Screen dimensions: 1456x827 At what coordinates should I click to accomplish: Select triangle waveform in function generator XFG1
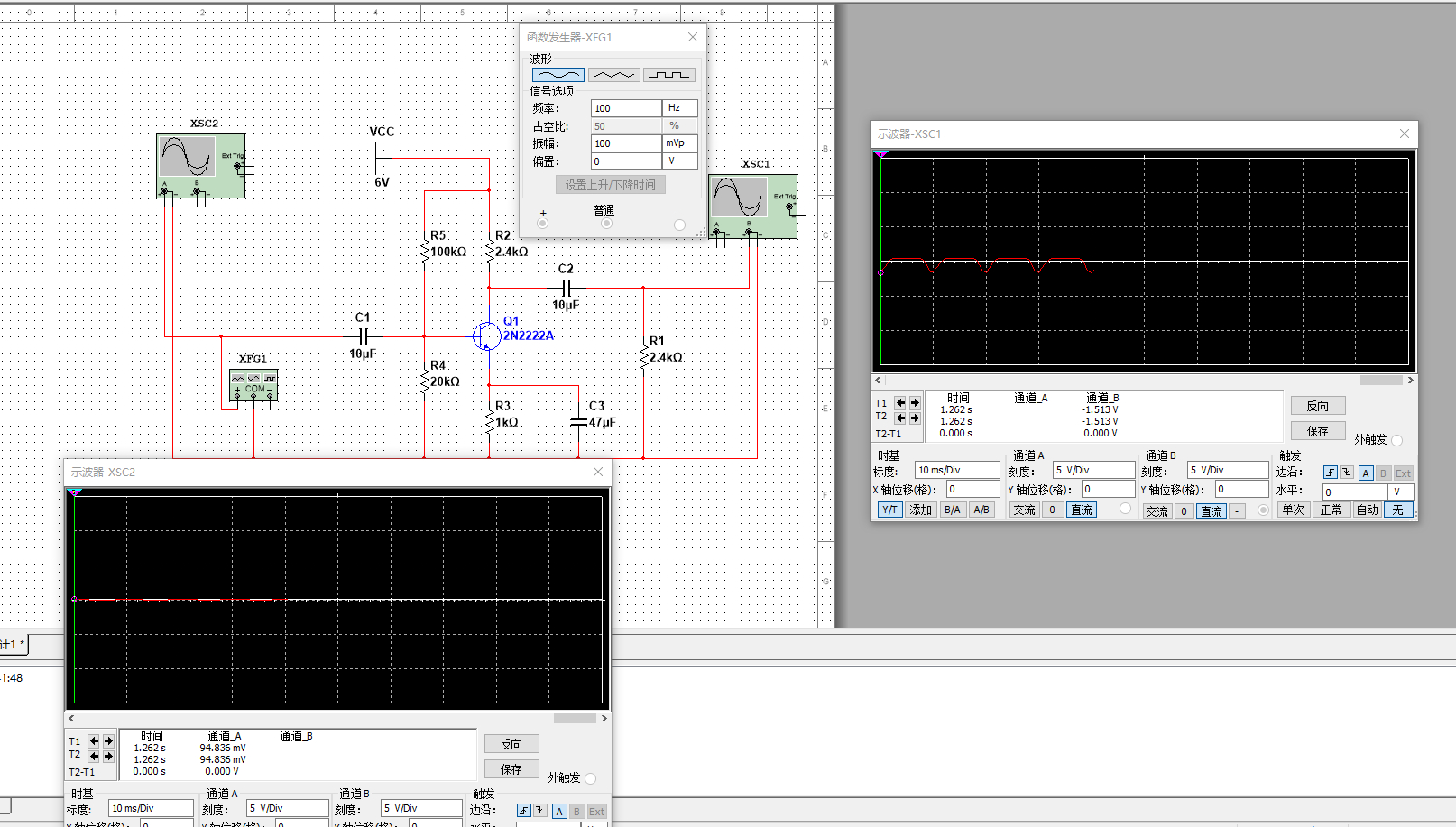point(613,75)
